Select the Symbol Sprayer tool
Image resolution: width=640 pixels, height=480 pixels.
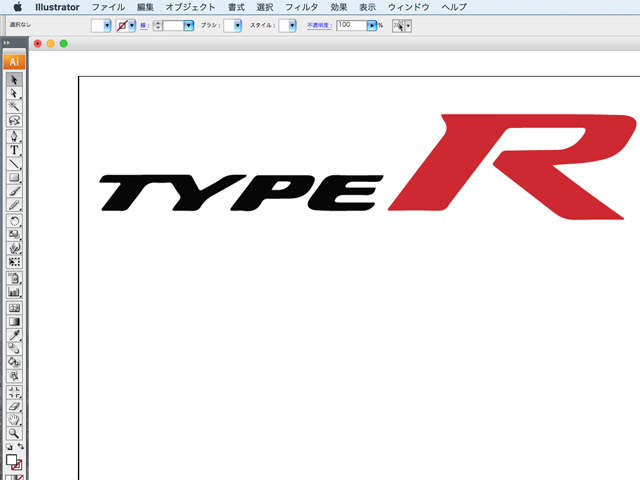tap(14, 278)
